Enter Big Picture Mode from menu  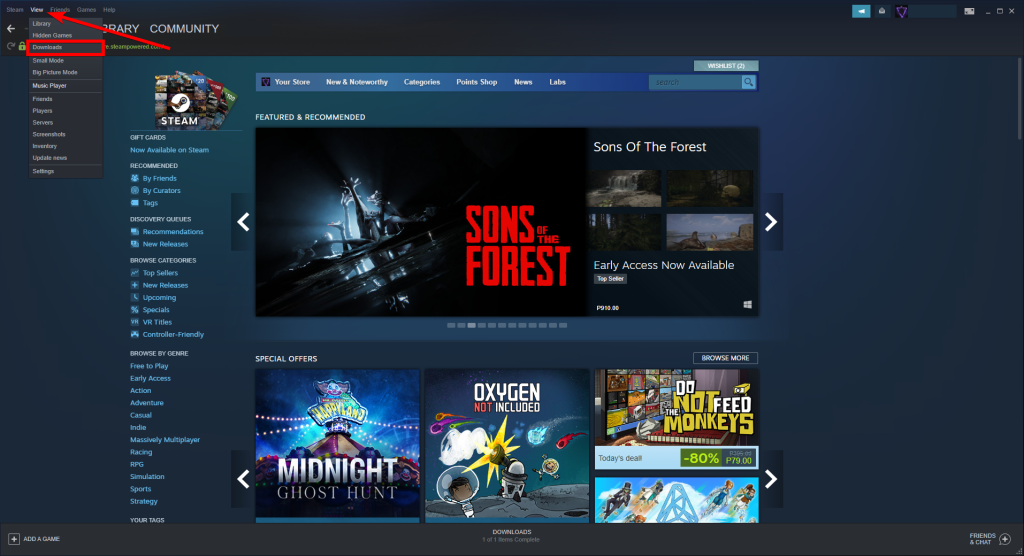[x=65, y=73]
